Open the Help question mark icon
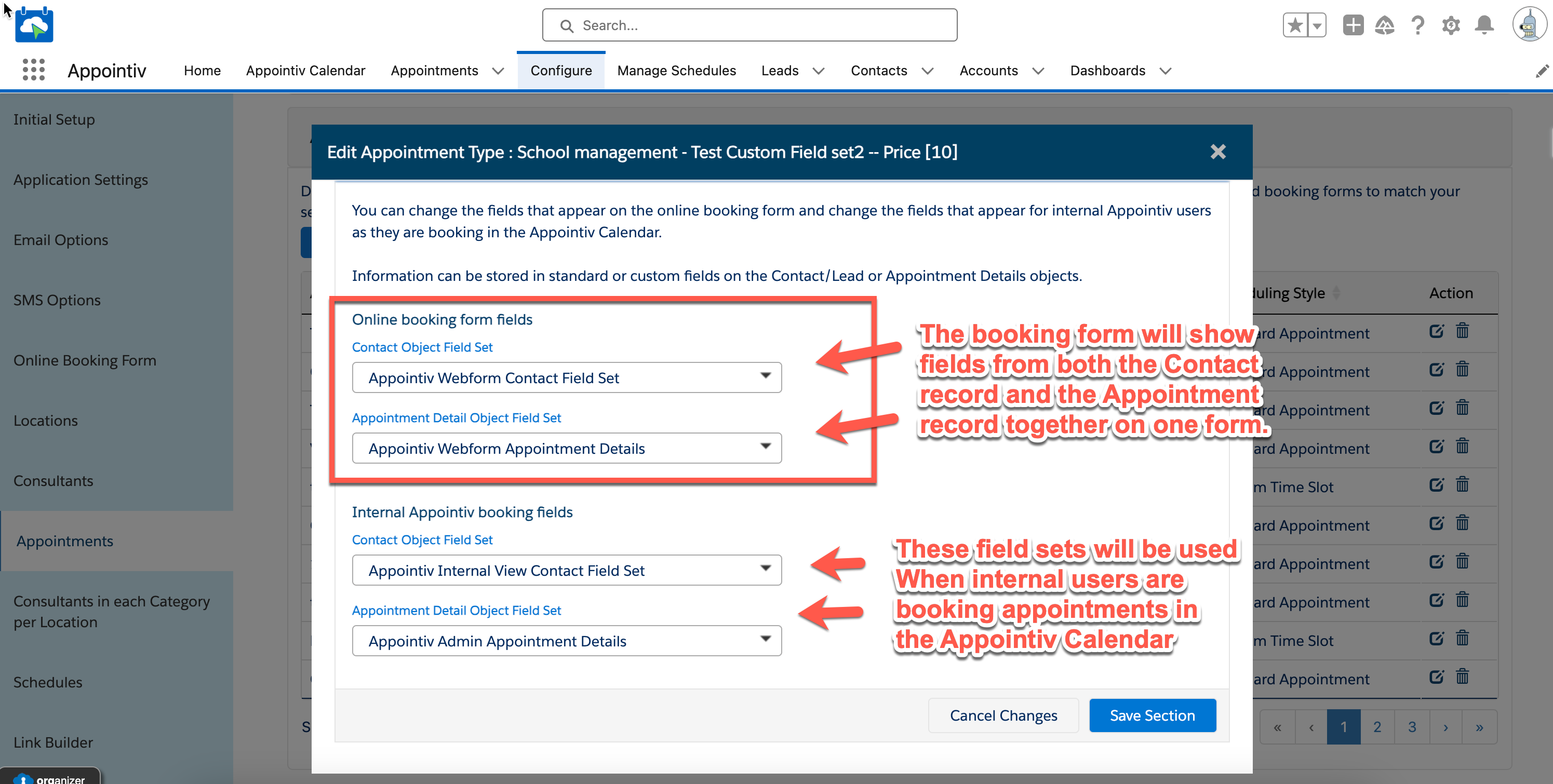 click(1417, 25)
